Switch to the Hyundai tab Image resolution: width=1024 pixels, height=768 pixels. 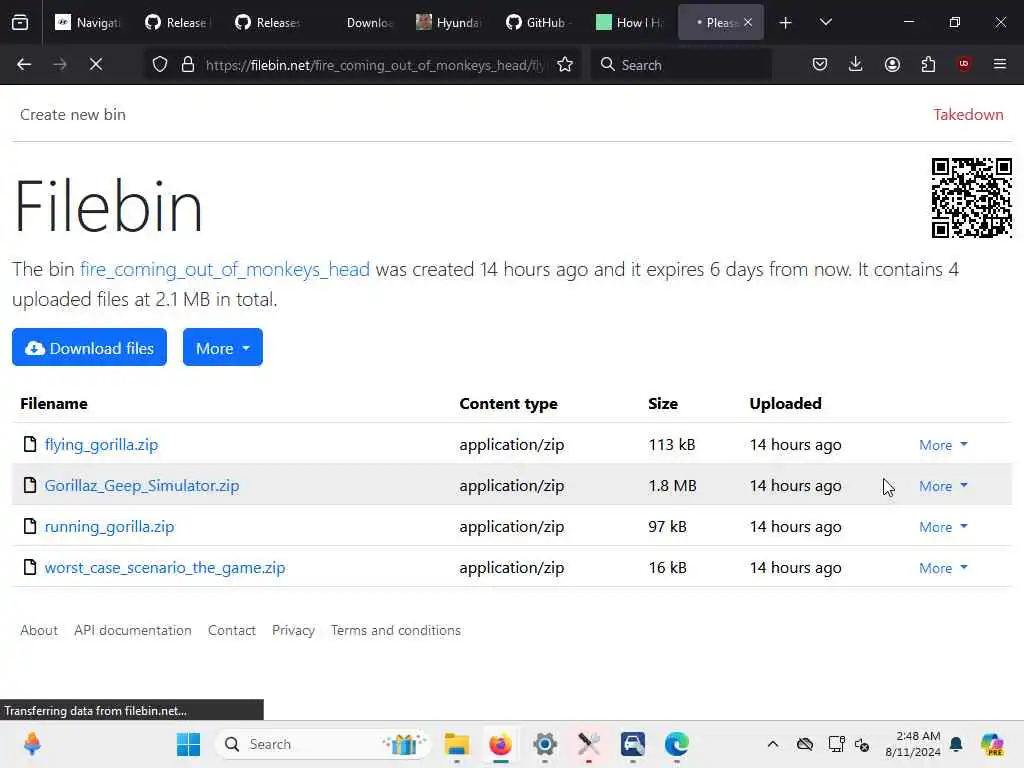tap(449, 22)
